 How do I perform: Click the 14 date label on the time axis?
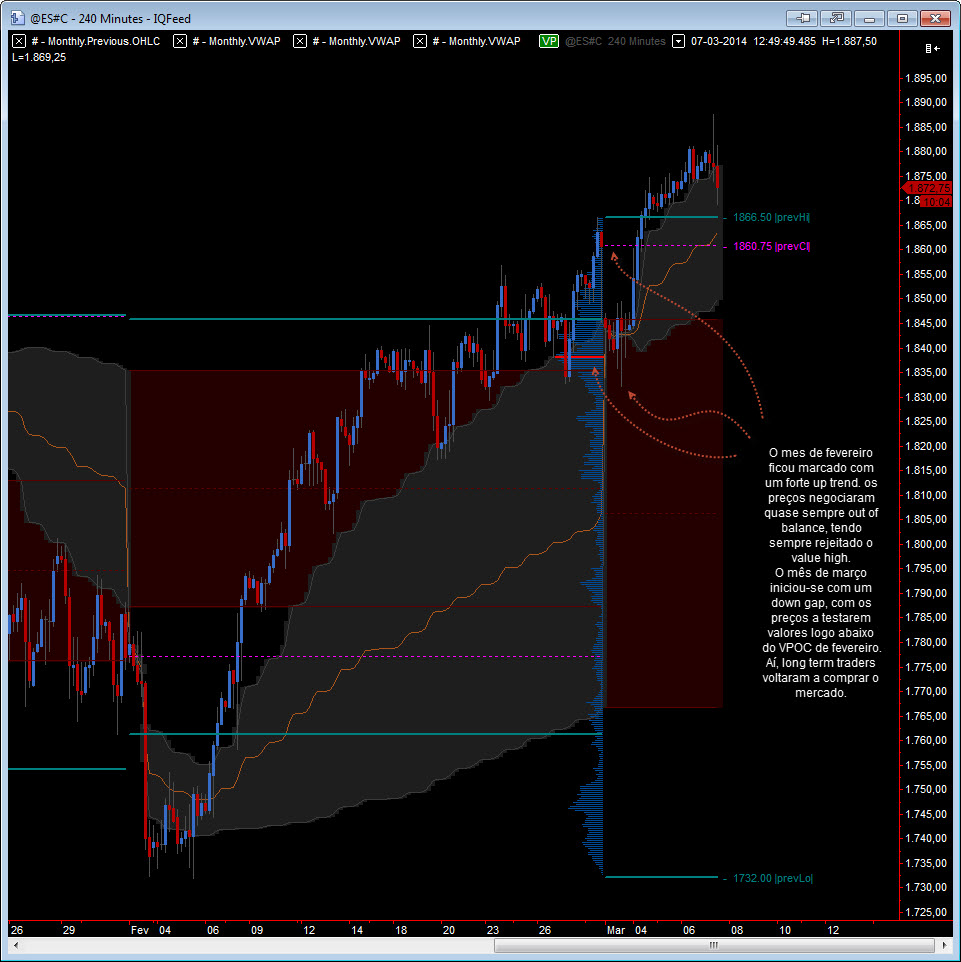(x=357, y=930)
